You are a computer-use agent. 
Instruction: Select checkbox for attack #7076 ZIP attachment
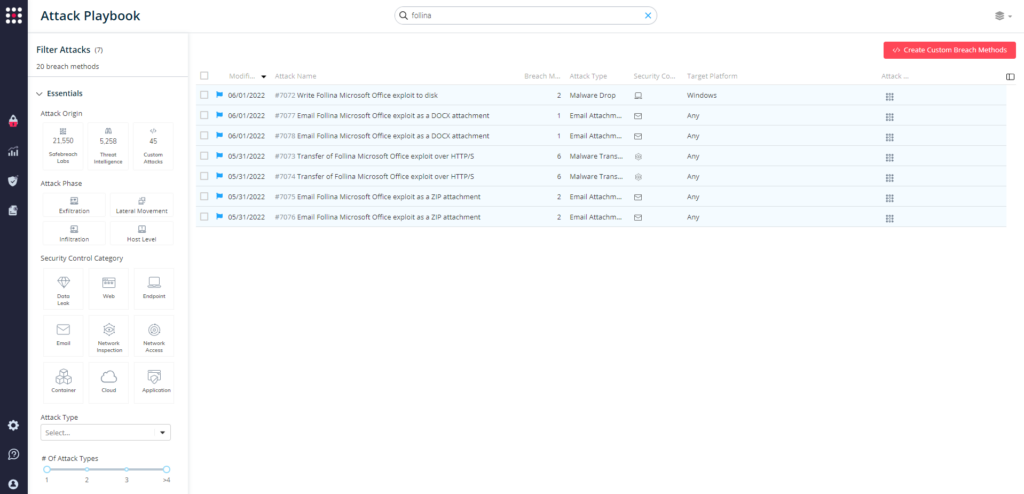click(x=204, y=217)
